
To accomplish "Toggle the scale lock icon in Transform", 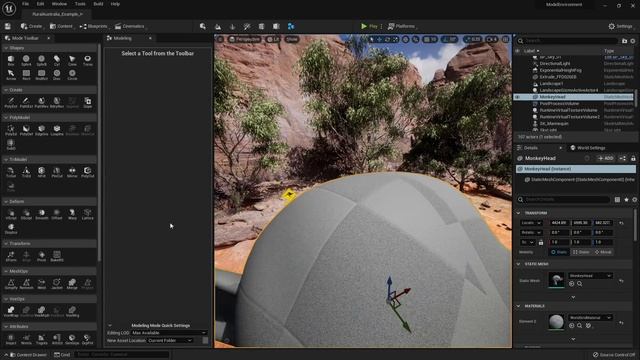I will click(x=541, y=242).
